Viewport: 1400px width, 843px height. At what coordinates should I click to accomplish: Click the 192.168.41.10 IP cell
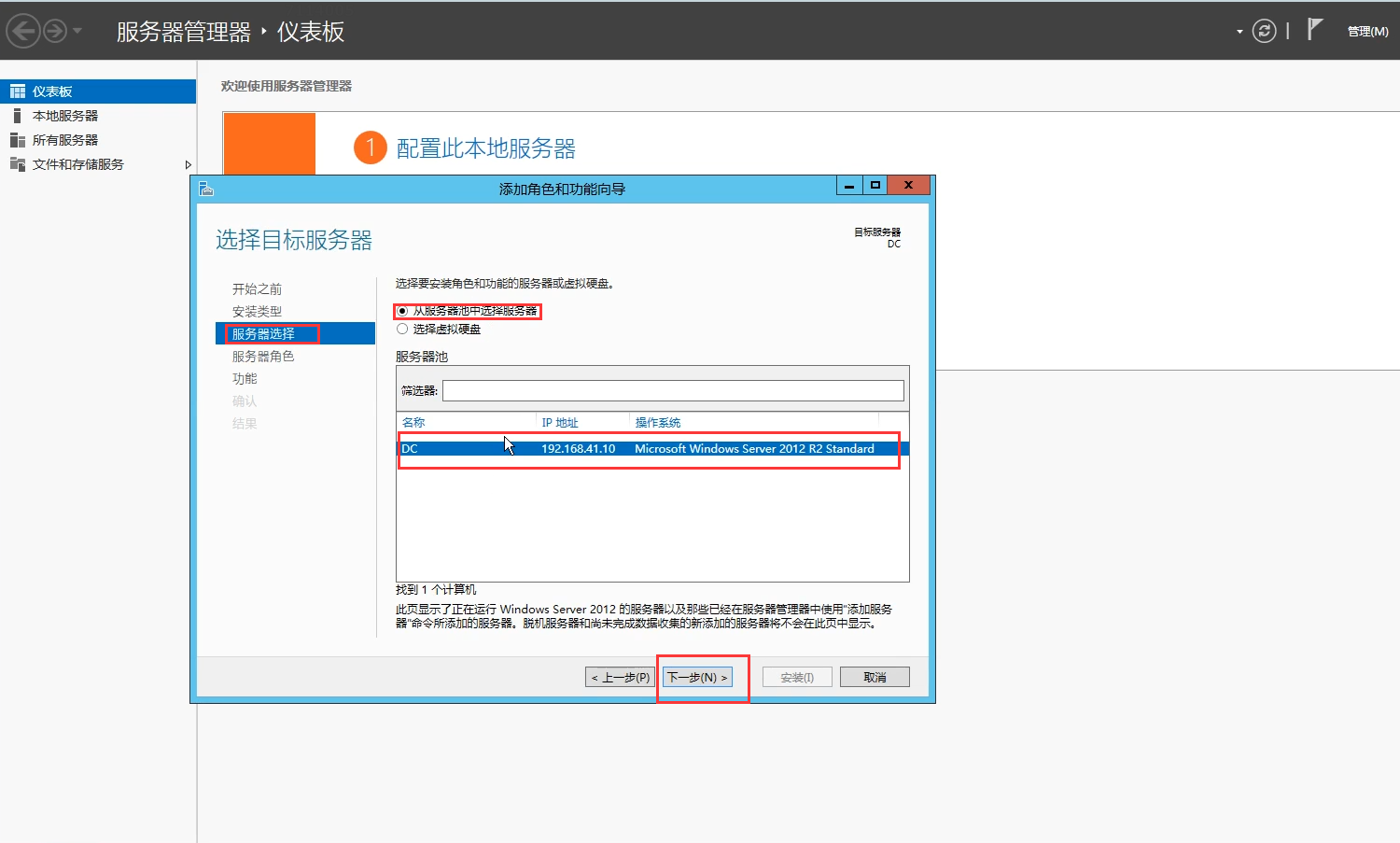pyautogui.click(x=579, y=449)
